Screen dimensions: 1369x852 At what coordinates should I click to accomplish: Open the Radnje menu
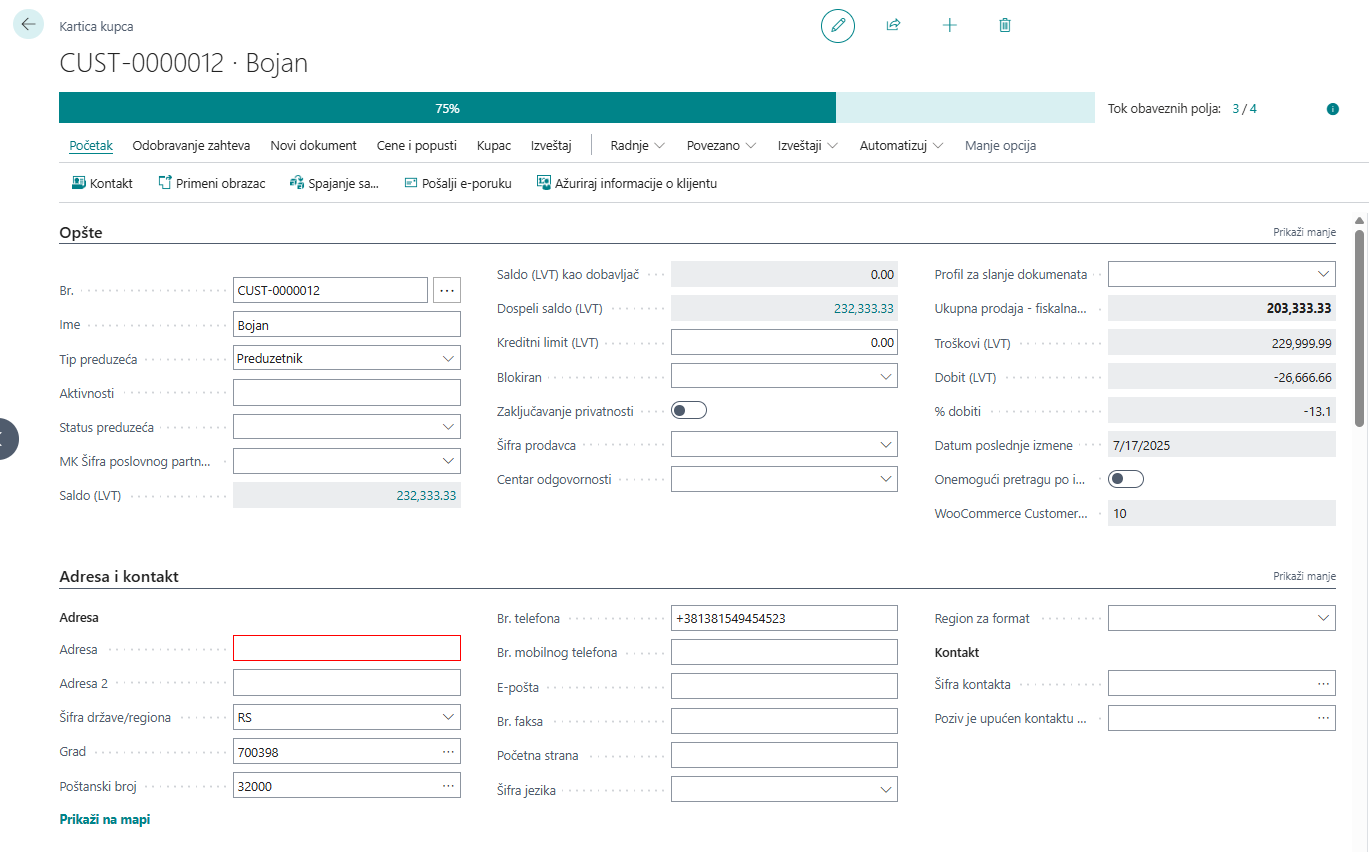coord(637,145)
